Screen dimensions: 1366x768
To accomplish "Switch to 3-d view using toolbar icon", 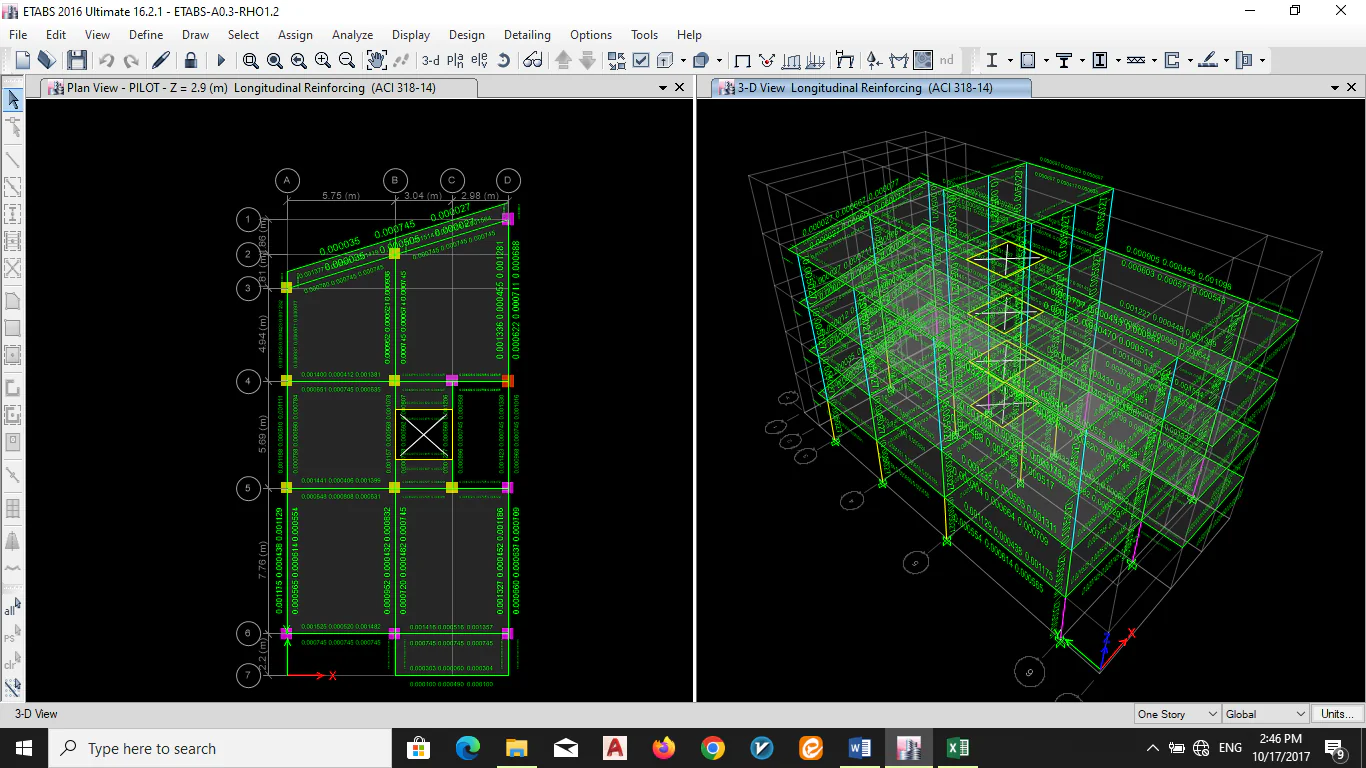I will point(430,61).
